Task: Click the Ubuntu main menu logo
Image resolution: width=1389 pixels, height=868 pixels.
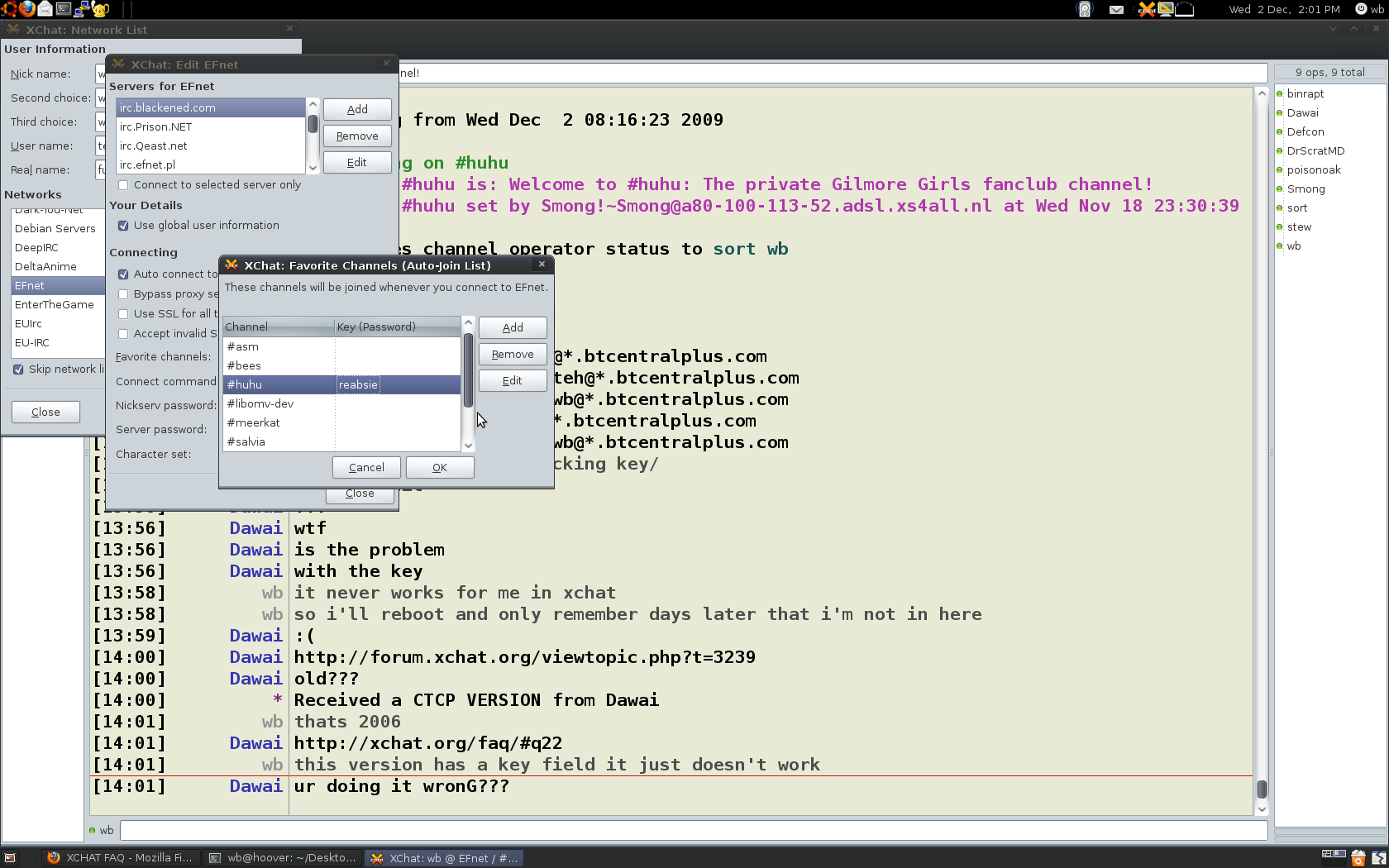Action: click(8, 9)
